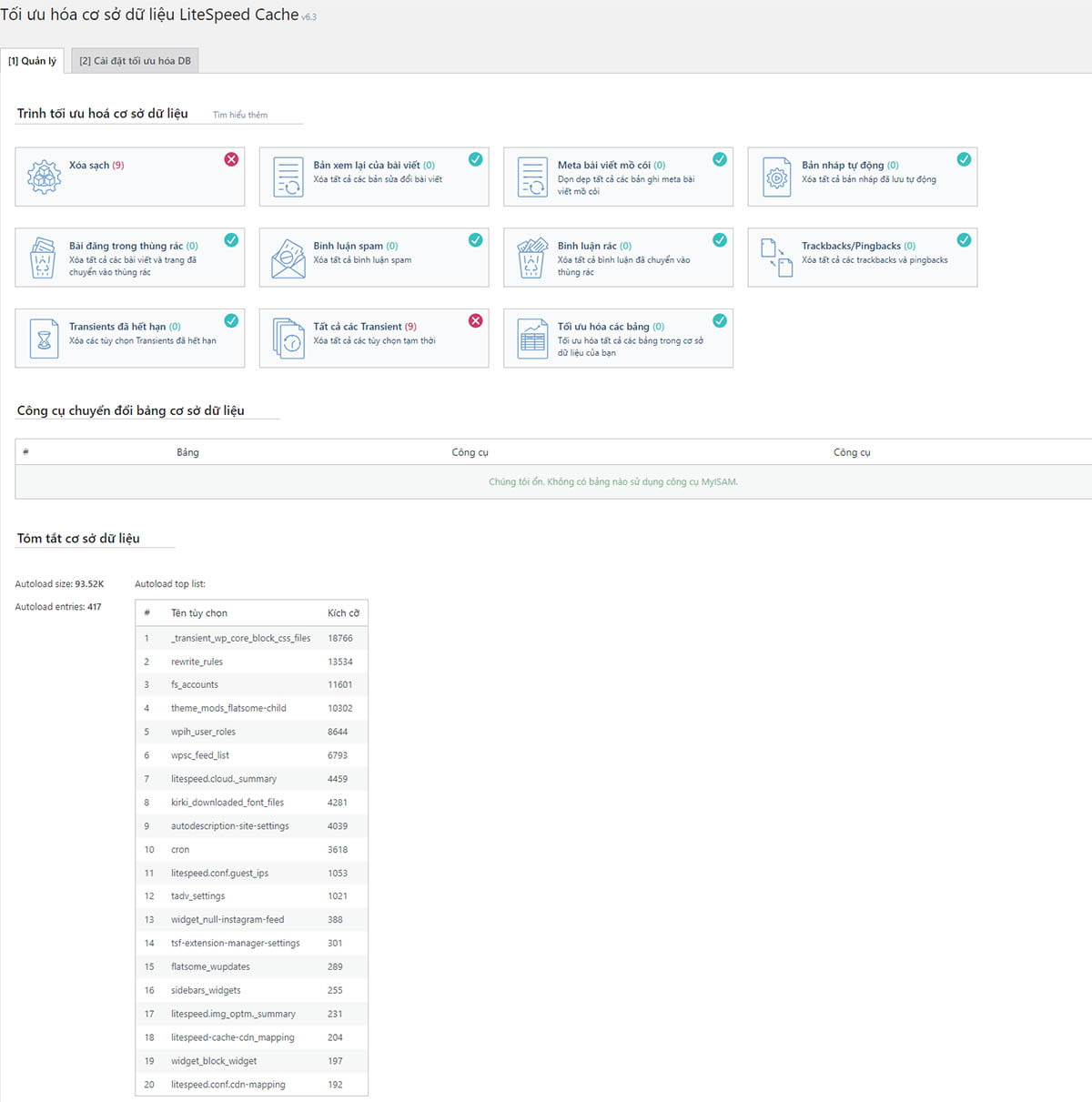Viewport: 1092px width, 1102px height.
Task: Select the rewrite_rules row
Action: pos(252,662)
